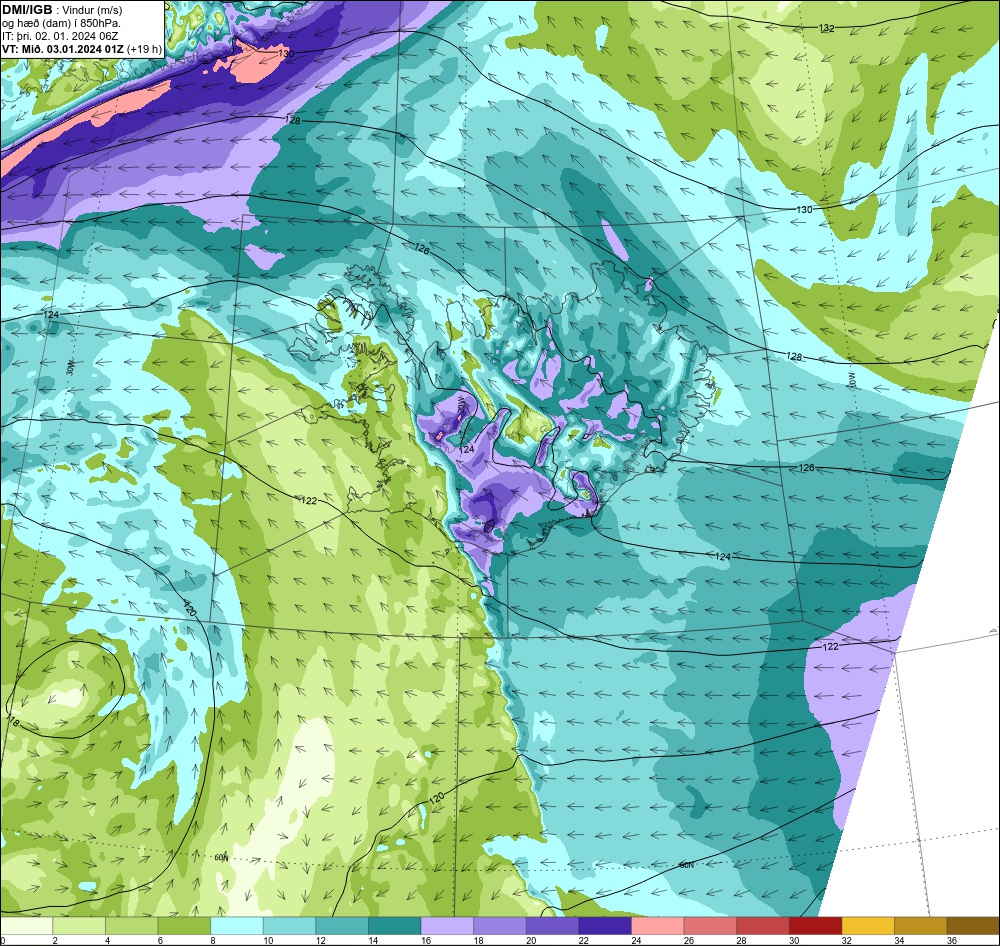The height and width of the screenshot is (946, 1000).
Task: Click the 24–26 m/s pink legend swatch
Action: point(658,926)
